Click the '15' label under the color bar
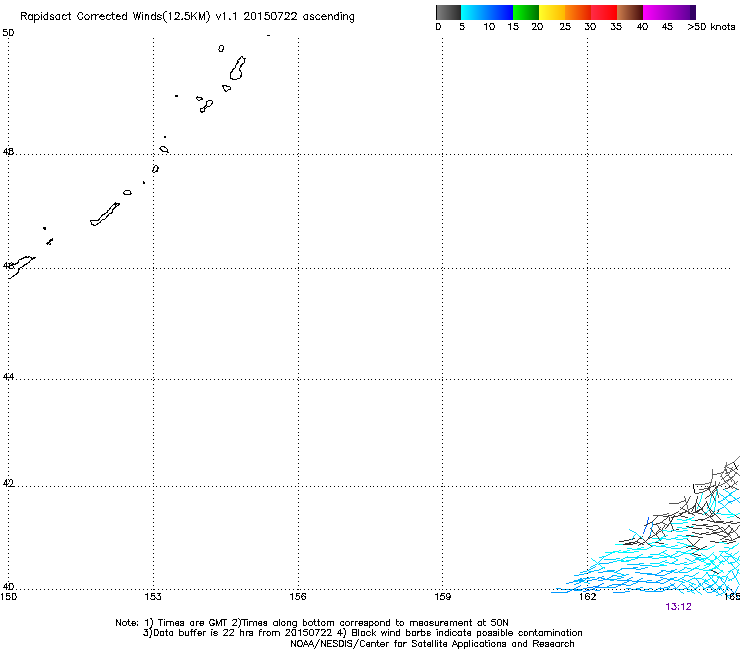Image resolution: width=740 pixels, height=650 pixels. 513,27
